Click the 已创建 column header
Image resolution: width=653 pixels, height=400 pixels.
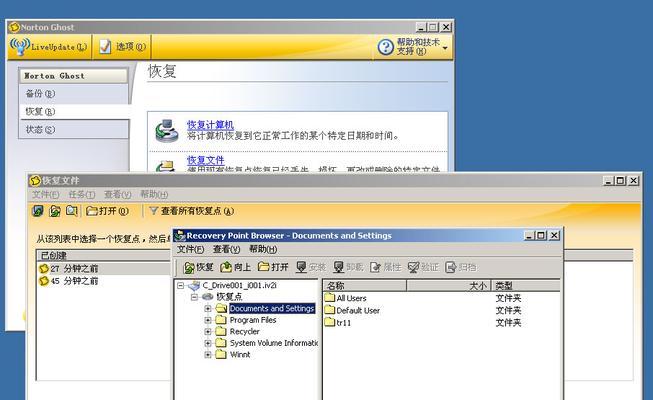104,255
